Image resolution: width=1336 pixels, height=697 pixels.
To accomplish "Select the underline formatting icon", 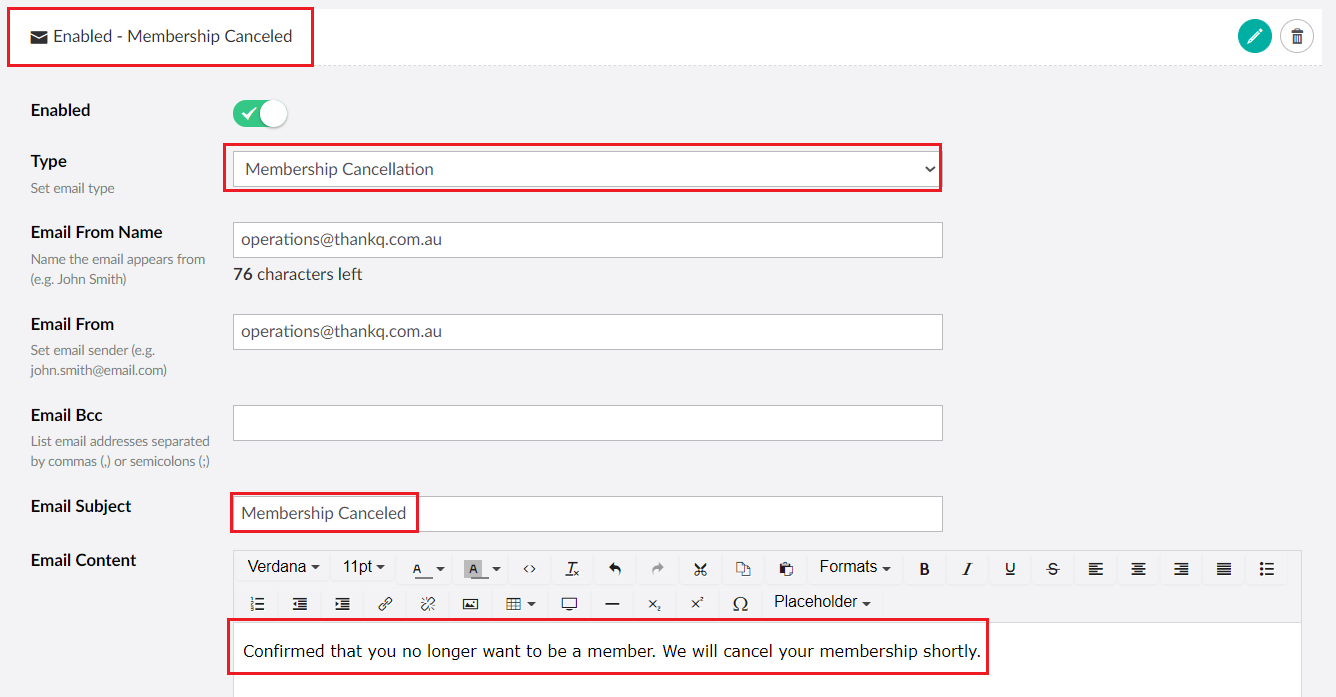I will [1010, 568].
